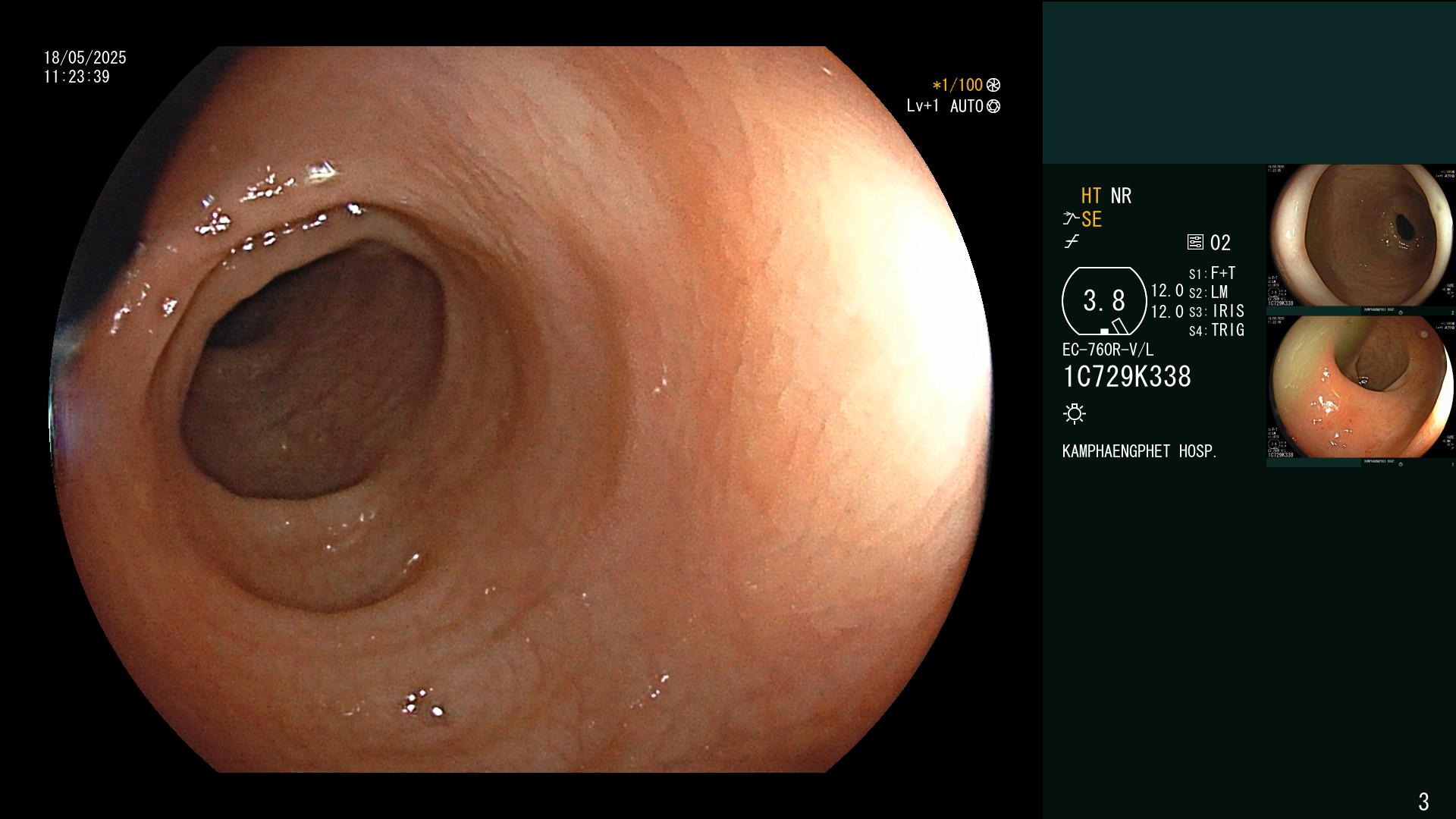Click the scope model EC-760R-V/L
The width and height of the screenshot is (1456, 819).
[x=1108, y=350]
